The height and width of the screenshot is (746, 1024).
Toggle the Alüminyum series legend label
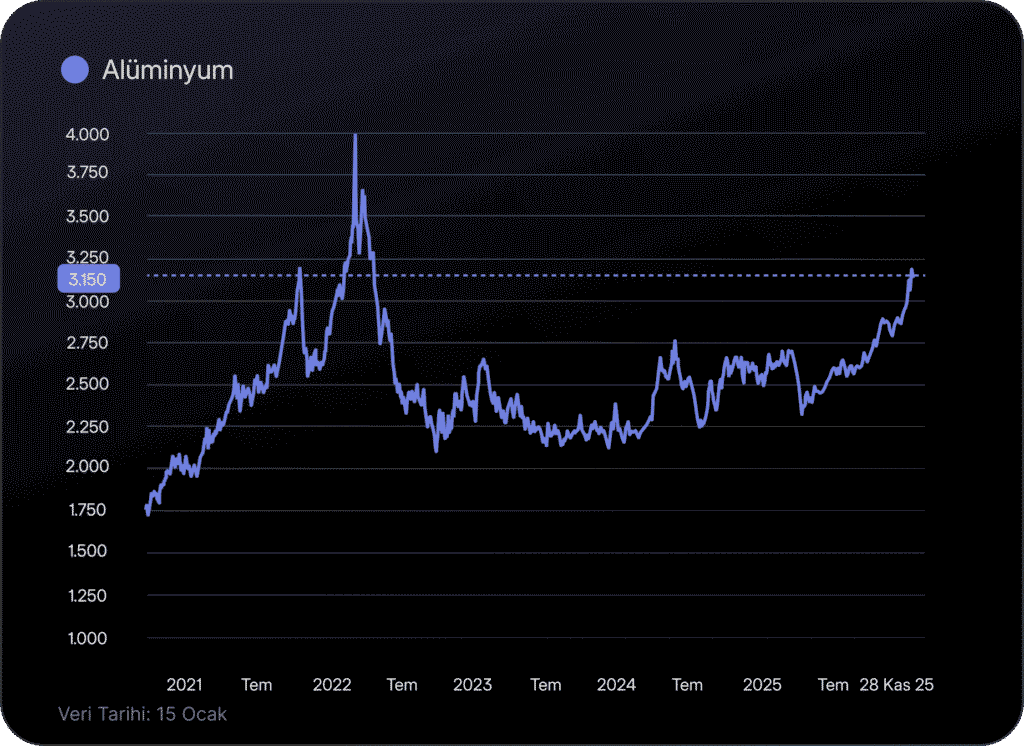click(x=167, y=70)
